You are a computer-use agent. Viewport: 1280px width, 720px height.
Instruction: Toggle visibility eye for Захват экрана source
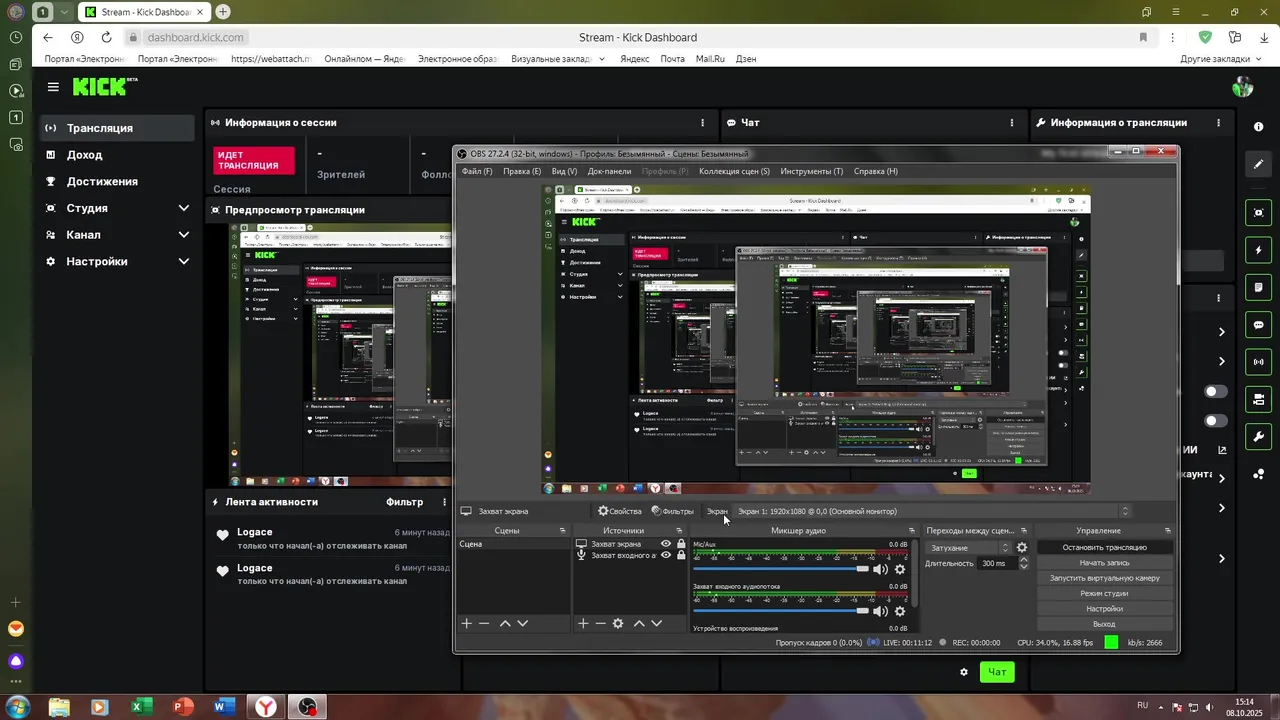(x=666, y=544)
